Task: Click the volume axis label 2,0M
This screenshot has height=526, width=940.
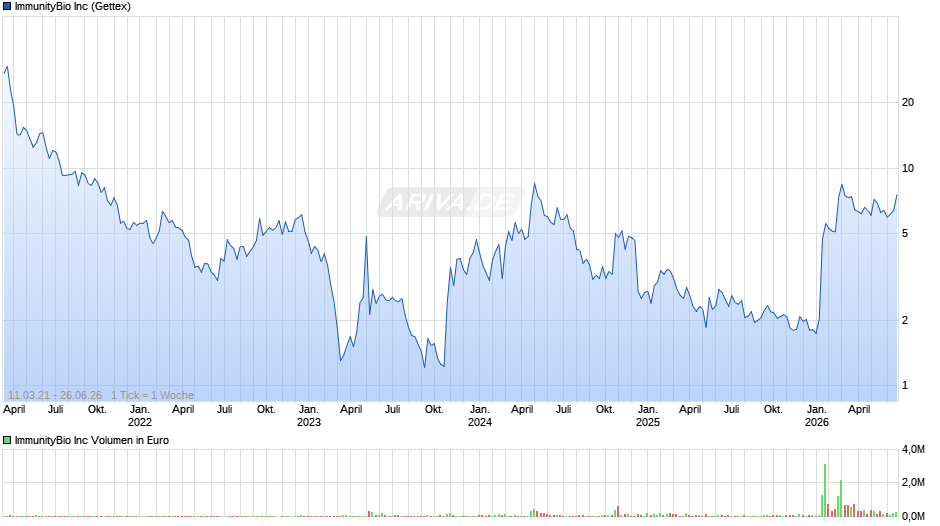Action: tap(914, 483)
